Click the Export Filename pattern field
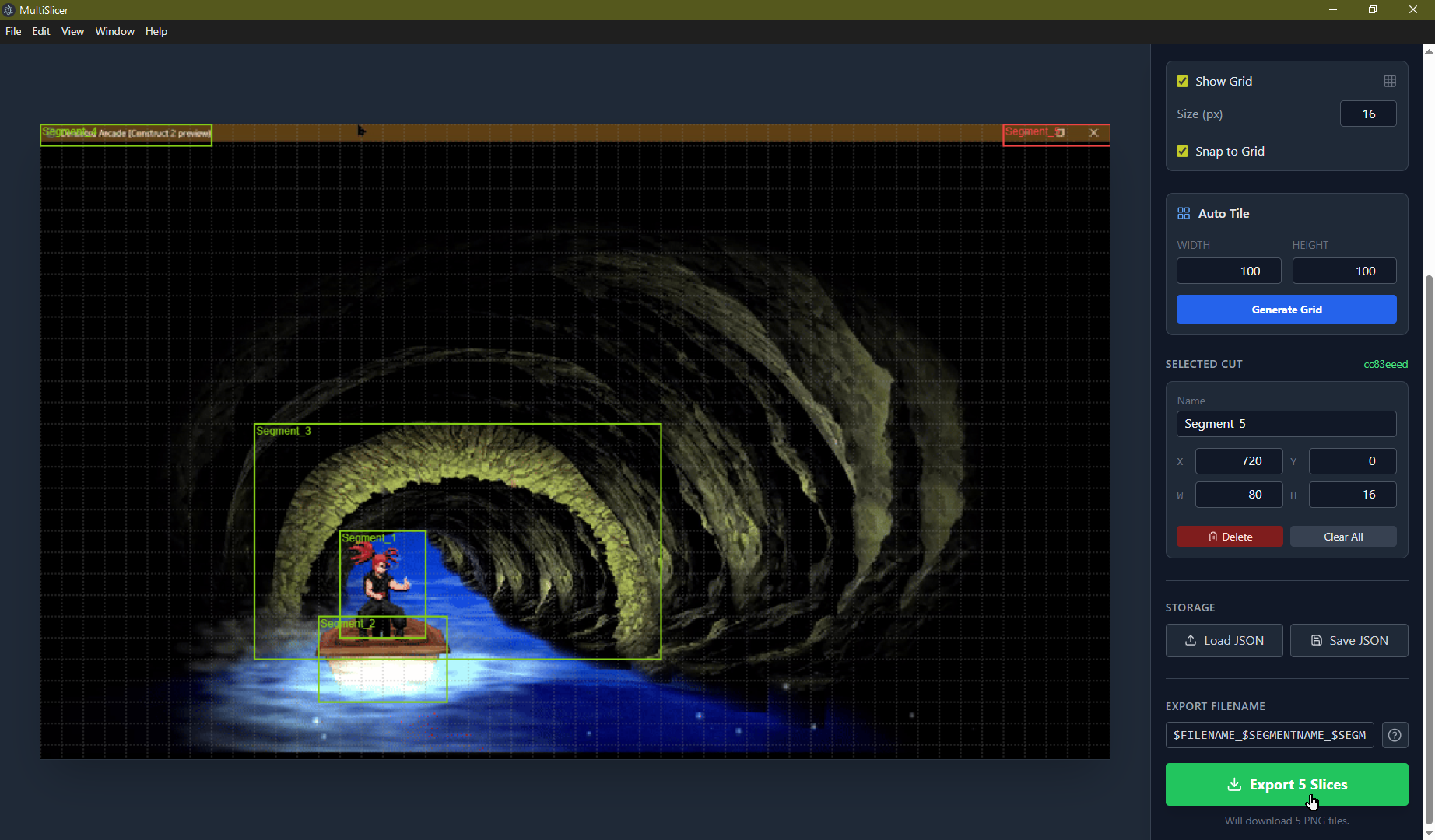 [1270, 735]
